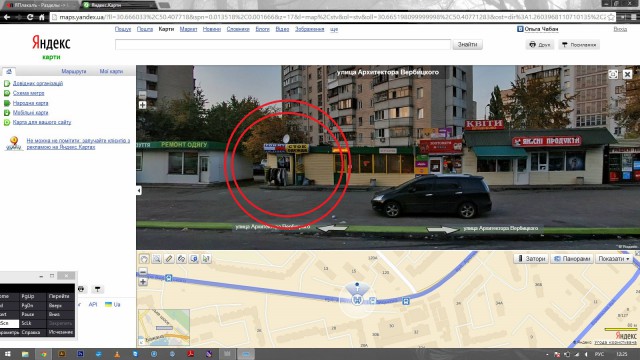This screenshot has width=640, height=360.
Task: Open Карта для вашого сайту link
Action: (x=42, y=122)
